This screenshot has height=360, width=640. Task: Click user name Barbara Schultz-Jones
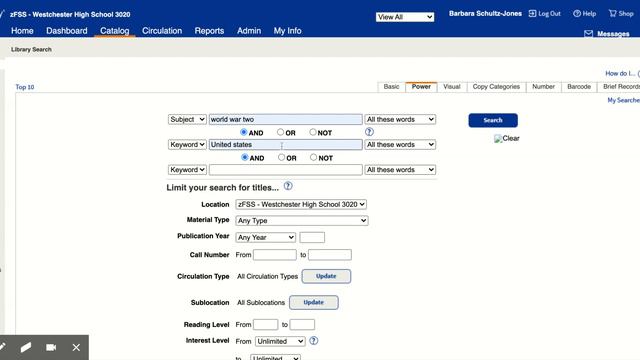tap(485, 13)
